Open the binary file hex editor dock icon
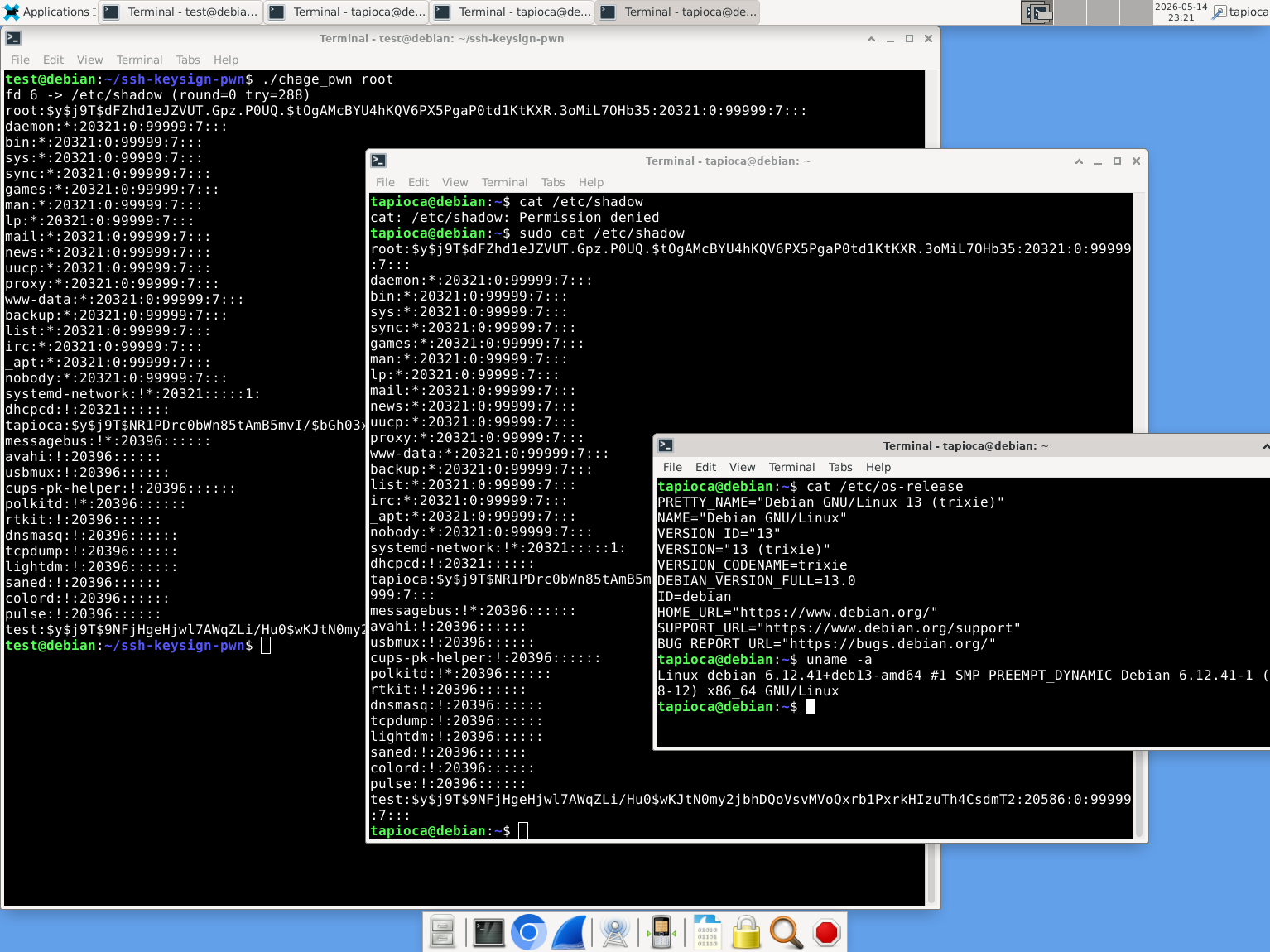1270x952 pixels. [707, 932]
